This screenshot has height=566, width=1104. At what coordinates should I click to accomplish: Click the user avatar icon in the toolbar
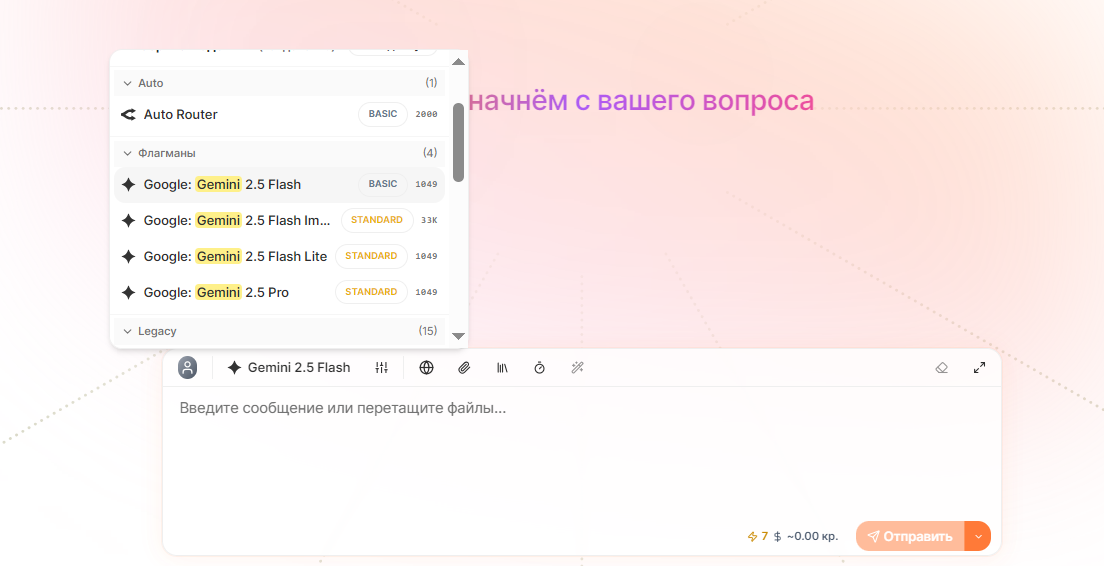point(187,367)
